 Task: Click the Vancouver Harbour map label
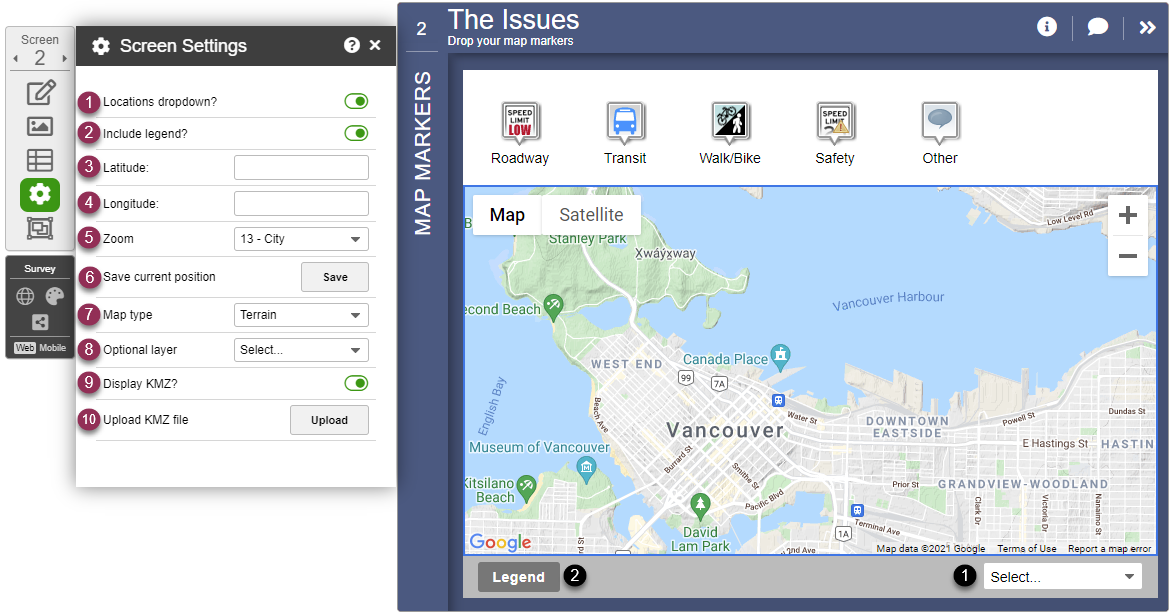[x=888, y=300]
